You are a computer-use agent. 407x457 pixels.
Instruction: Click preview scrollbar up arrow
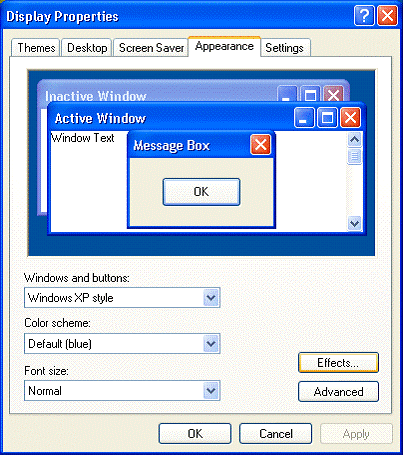pos(354,140)
